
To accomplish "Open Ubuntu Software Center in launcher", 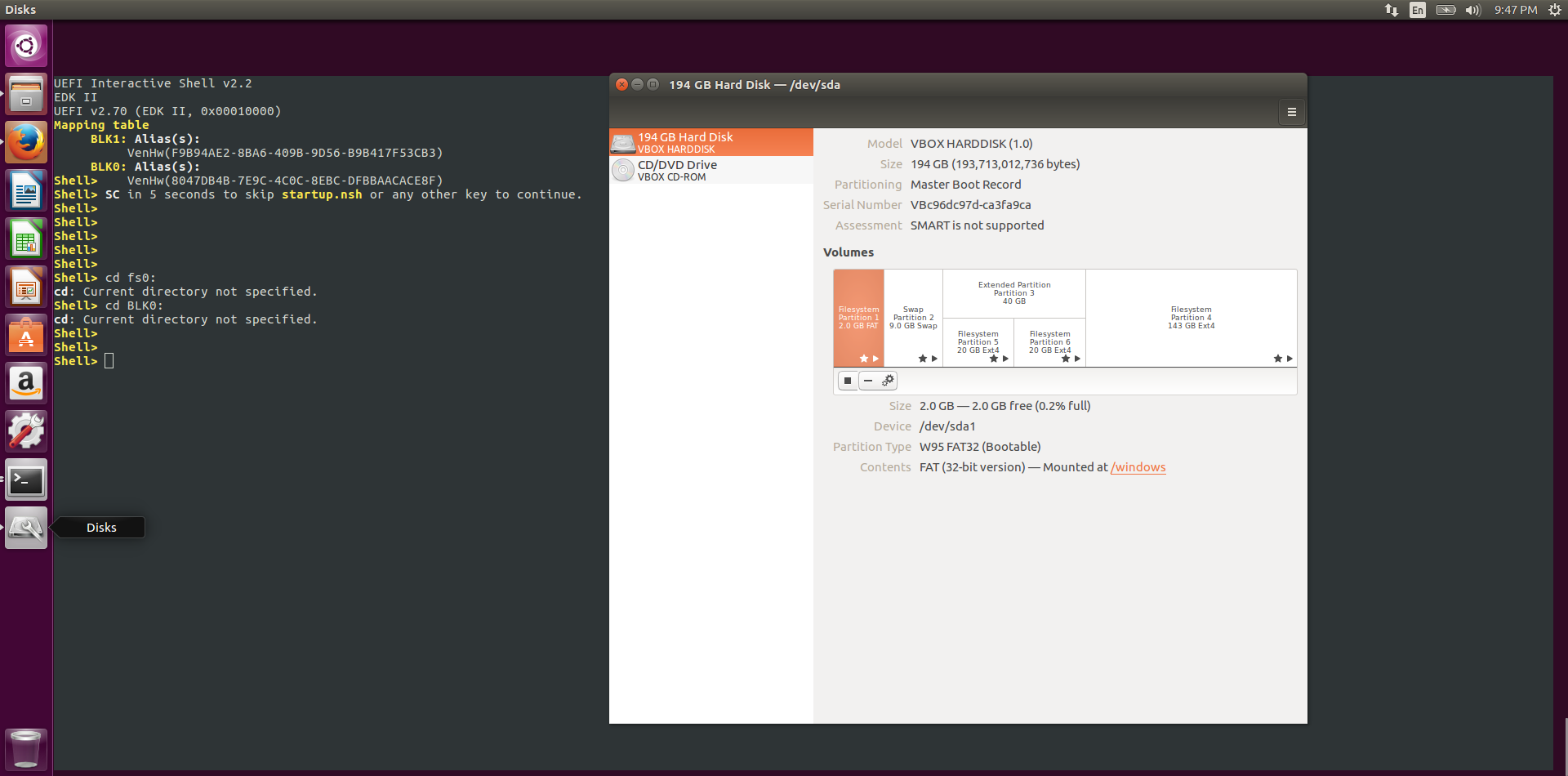I will click(26, 336).
